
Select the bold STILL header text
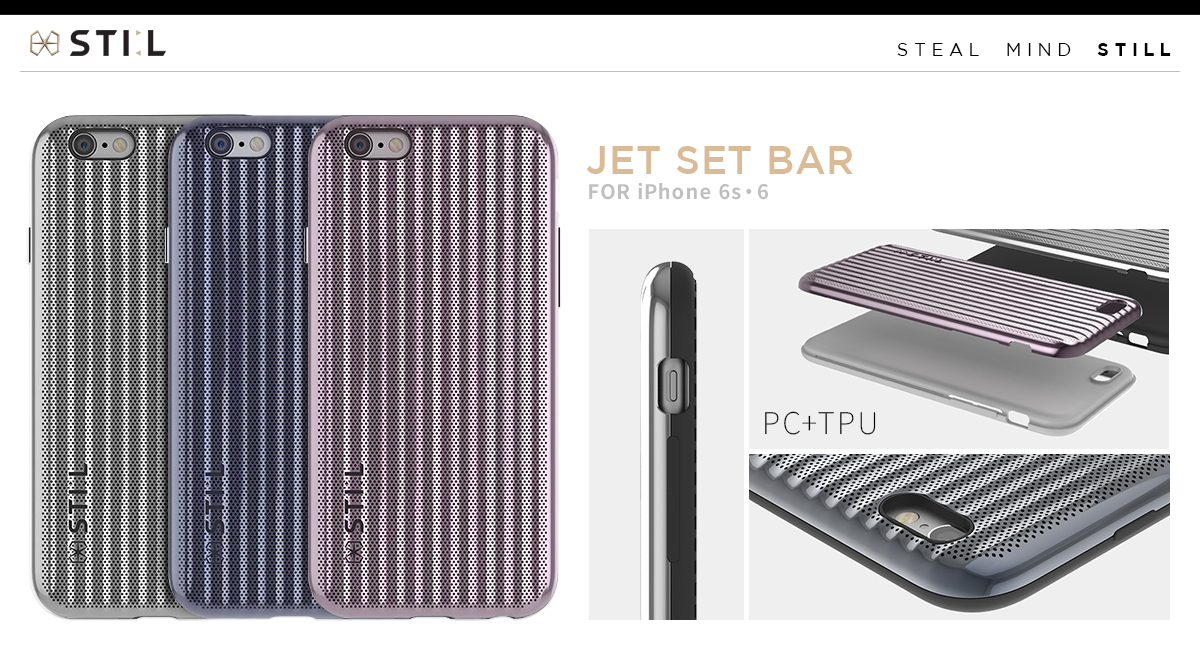1135,50
